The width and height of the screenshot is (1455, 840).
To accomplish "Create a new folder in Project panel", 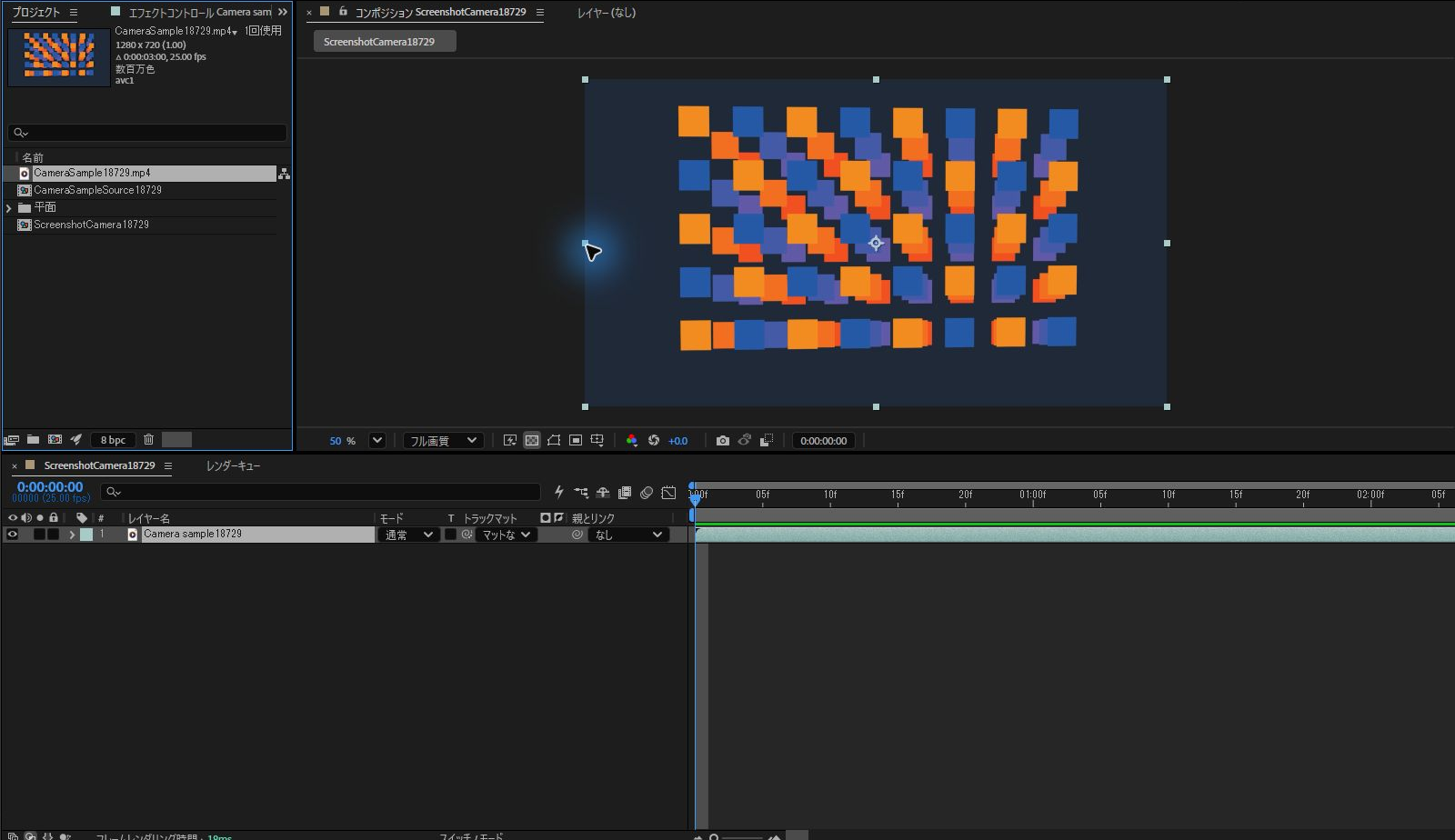I will (33, 439).
